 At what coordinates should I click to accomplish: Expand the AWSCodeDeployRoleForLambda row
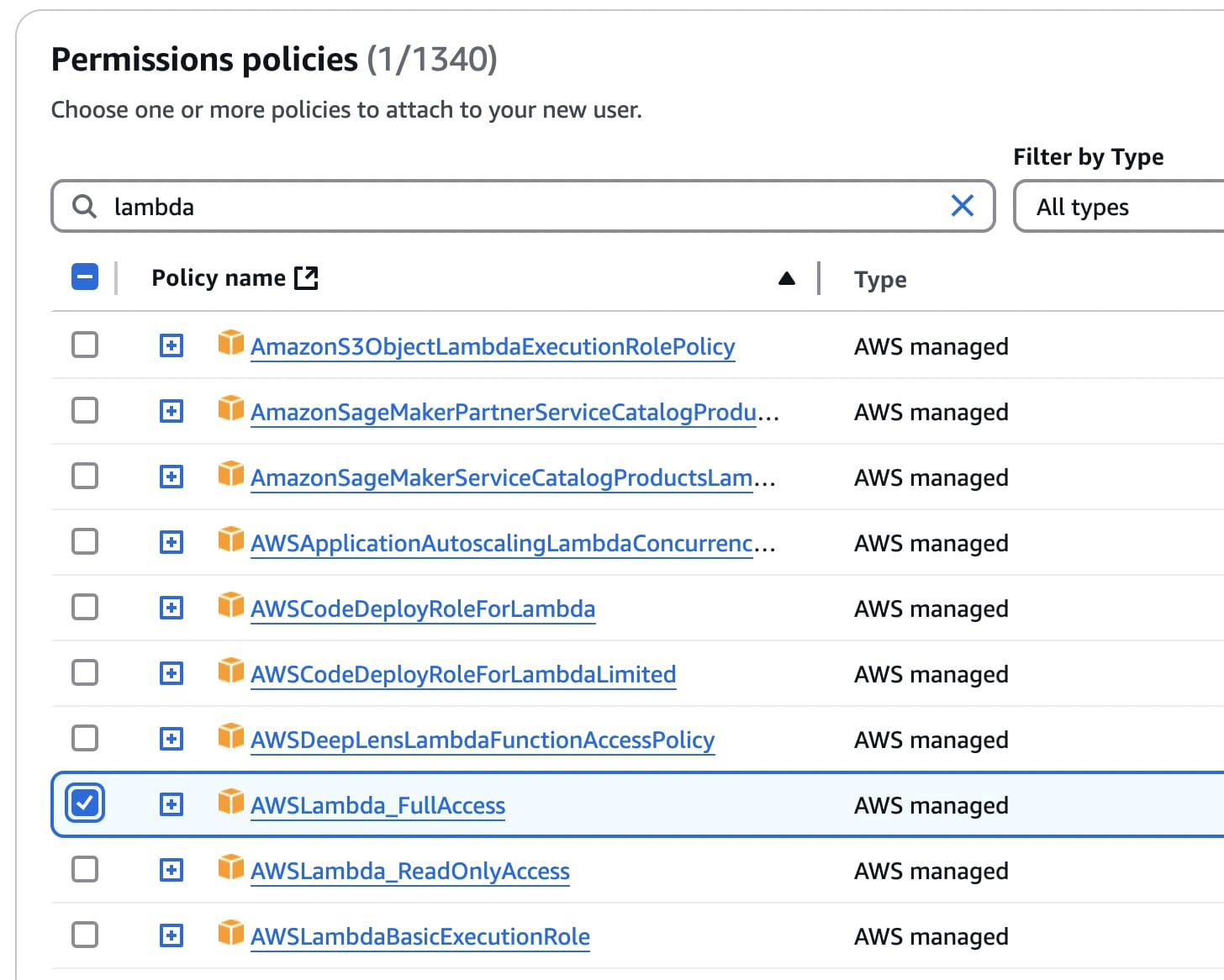171,608
